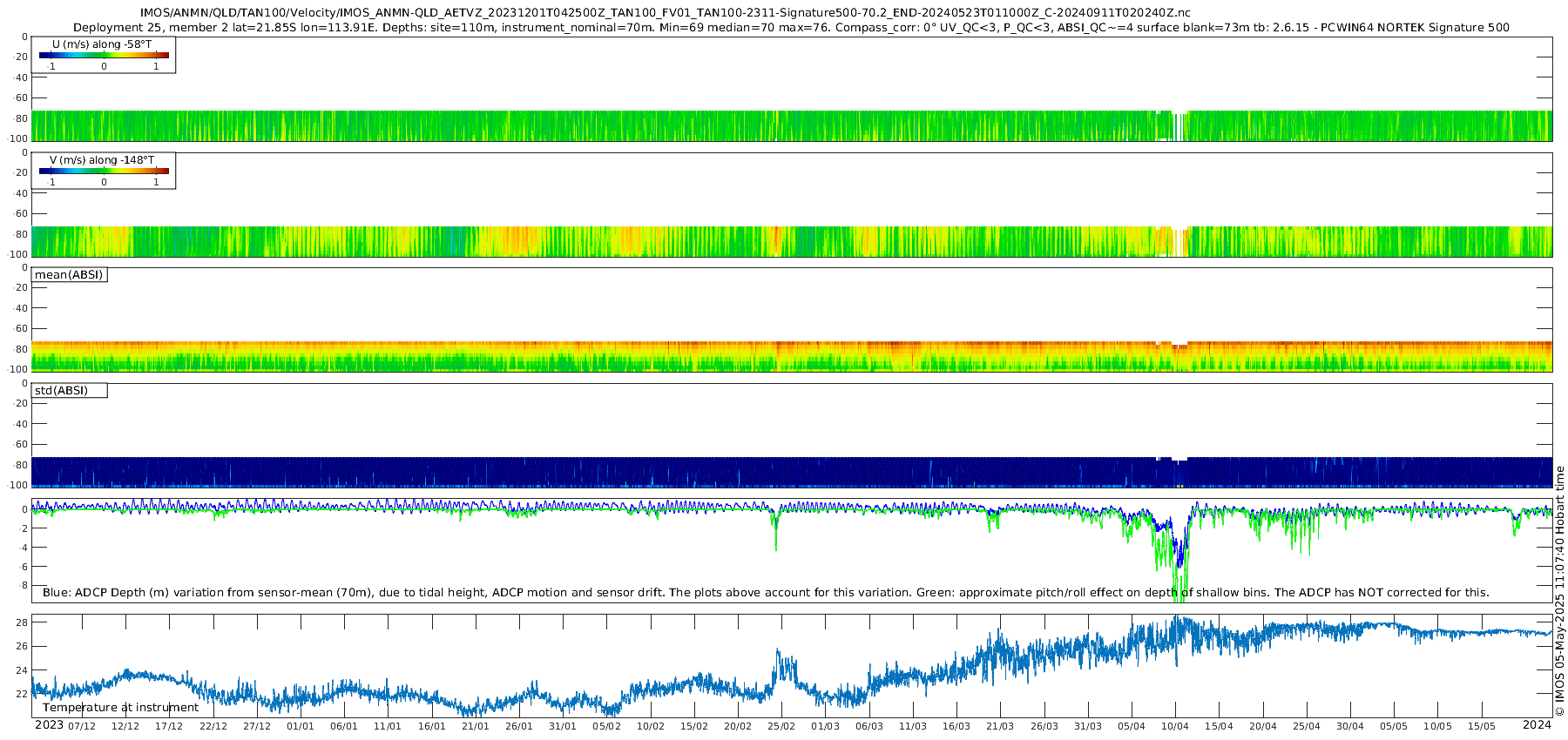Click the "U (m/s) along -58°T" legend title
This screenshot has height=740, width=1568.
click(101, 44)
